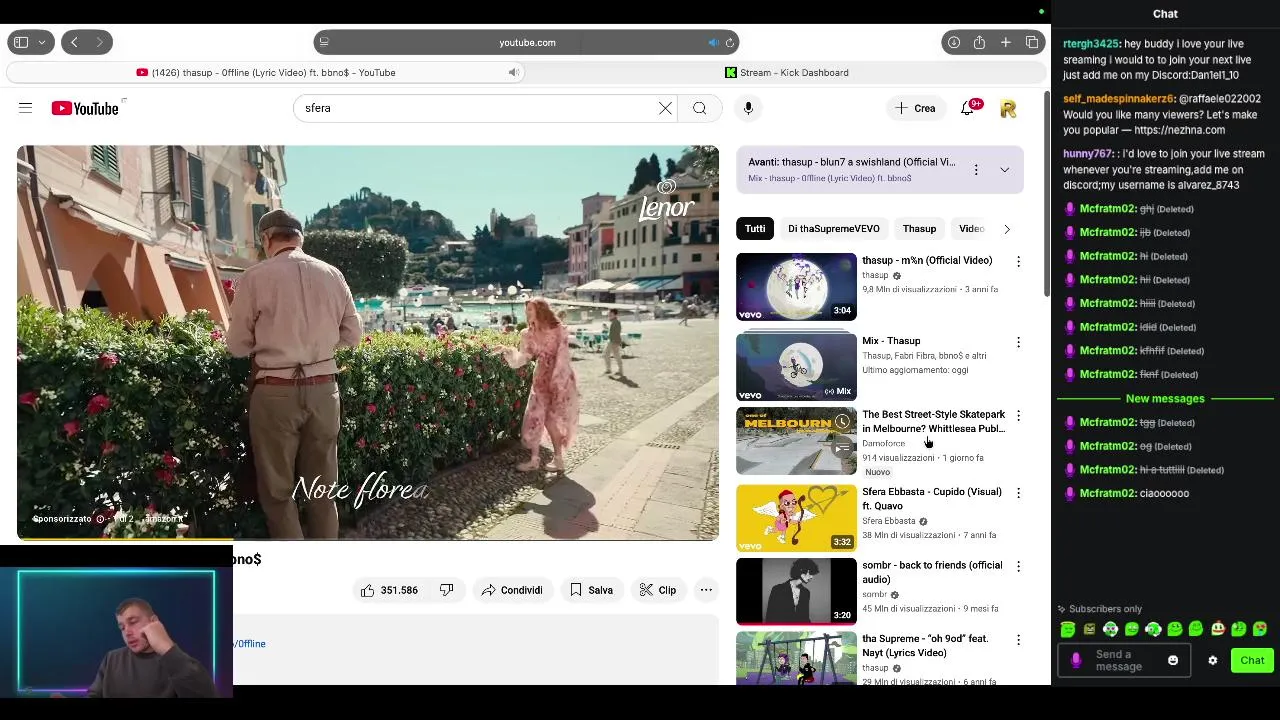Select the Di thaSupremeVEVO filter chip
The width and height of the screenshot is (1280, 720).
pos(834,229)
